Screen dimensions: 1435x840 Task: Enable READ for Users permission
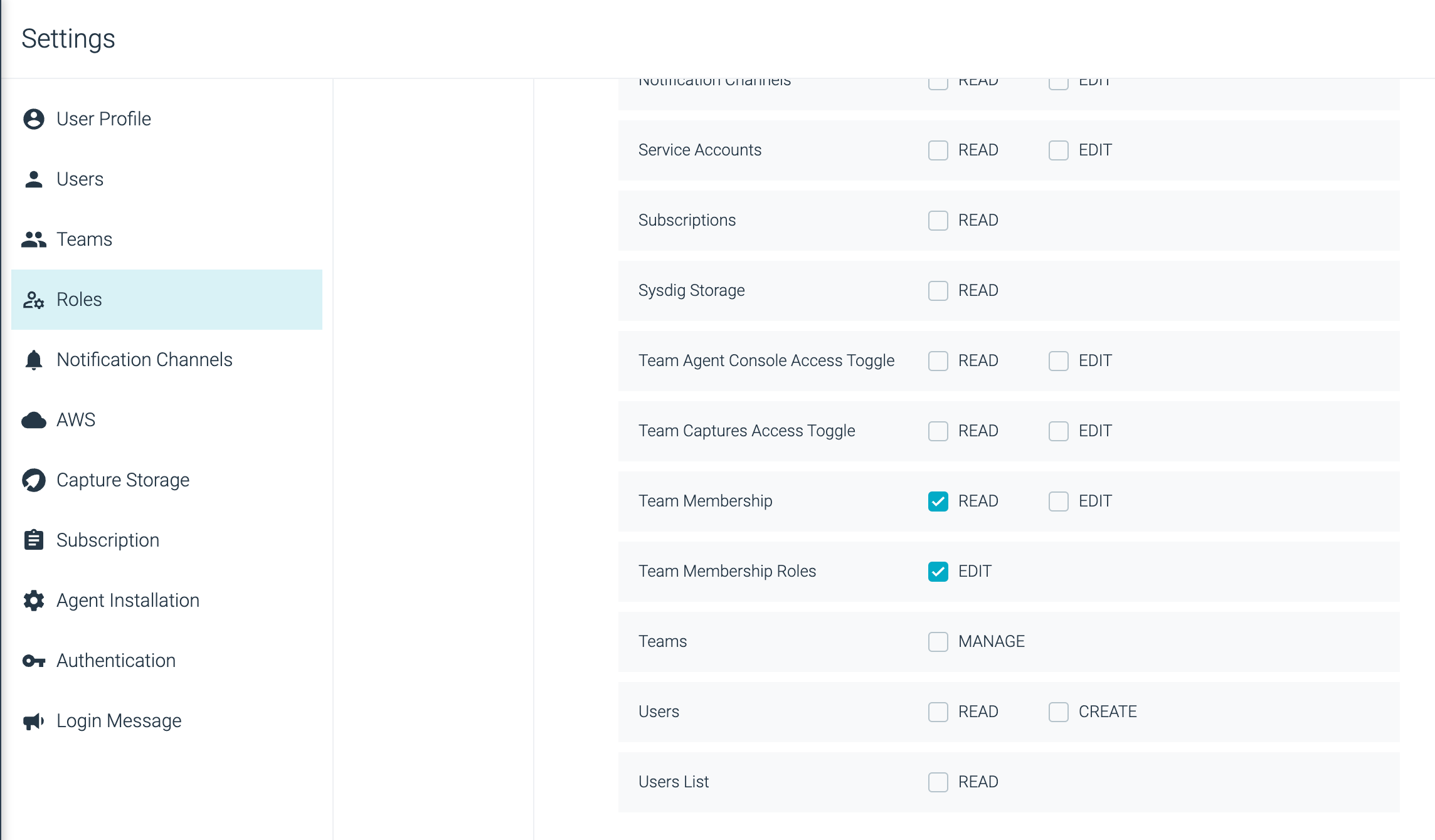pos(938,712)
